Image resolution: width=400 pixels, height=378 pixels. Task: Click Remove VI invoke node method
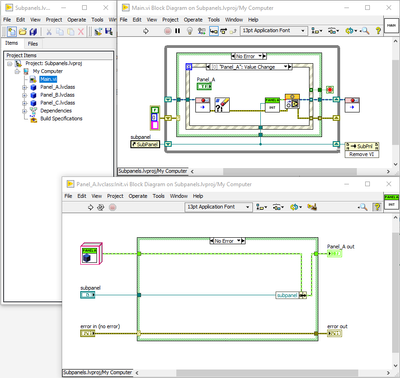pos(362,154)
